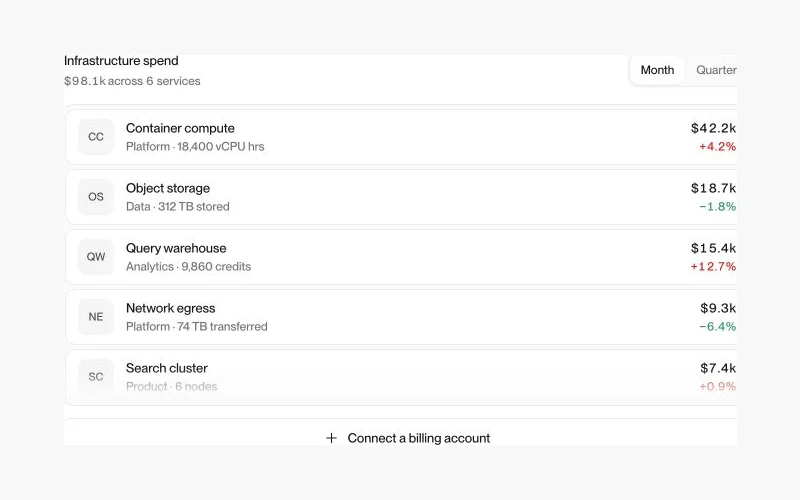This screenshot has width=800, height=500.
Task: Switch to the Month tab
Action: [x=657, y=70]
